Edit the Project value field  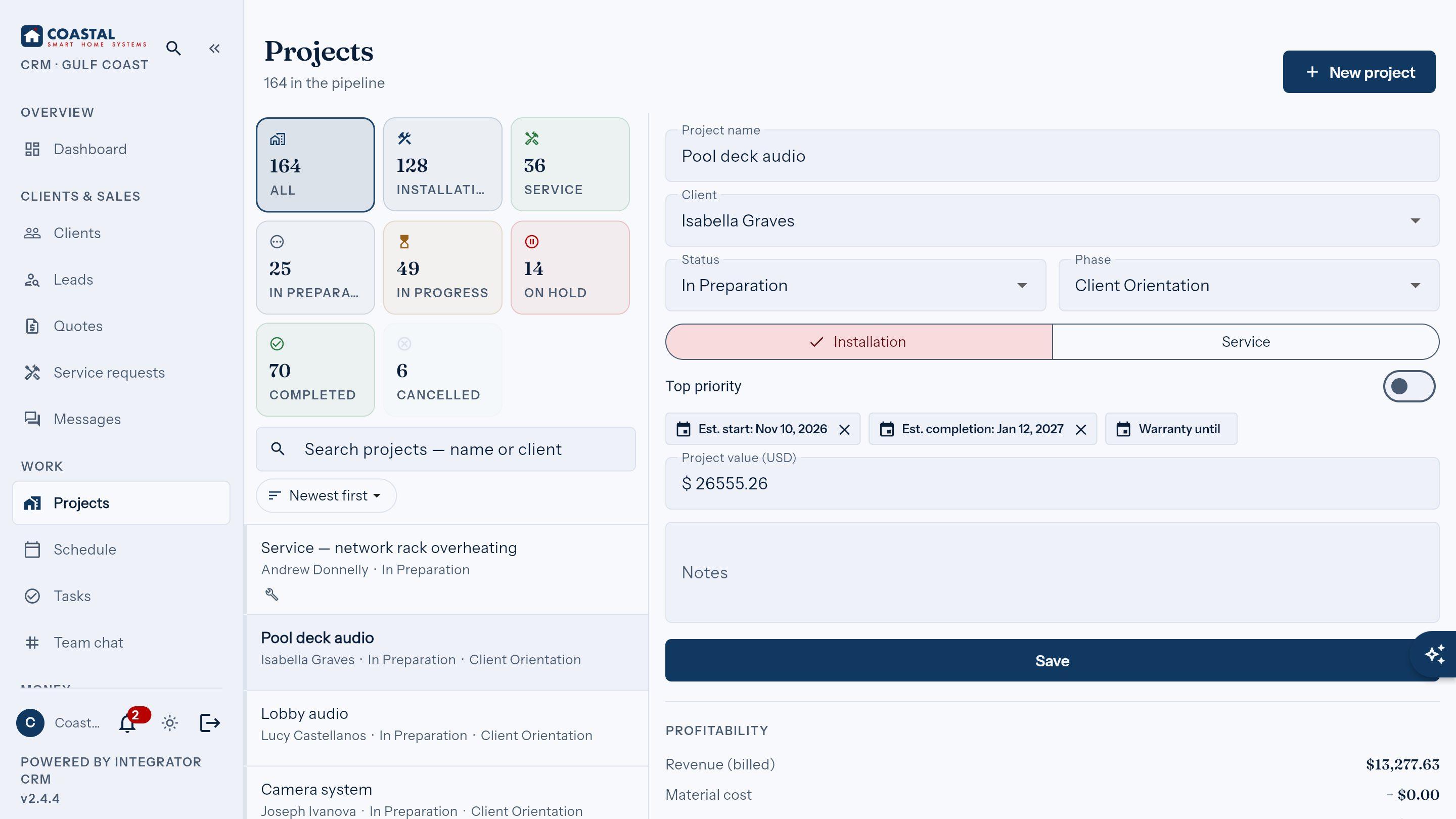[1052, 483]
